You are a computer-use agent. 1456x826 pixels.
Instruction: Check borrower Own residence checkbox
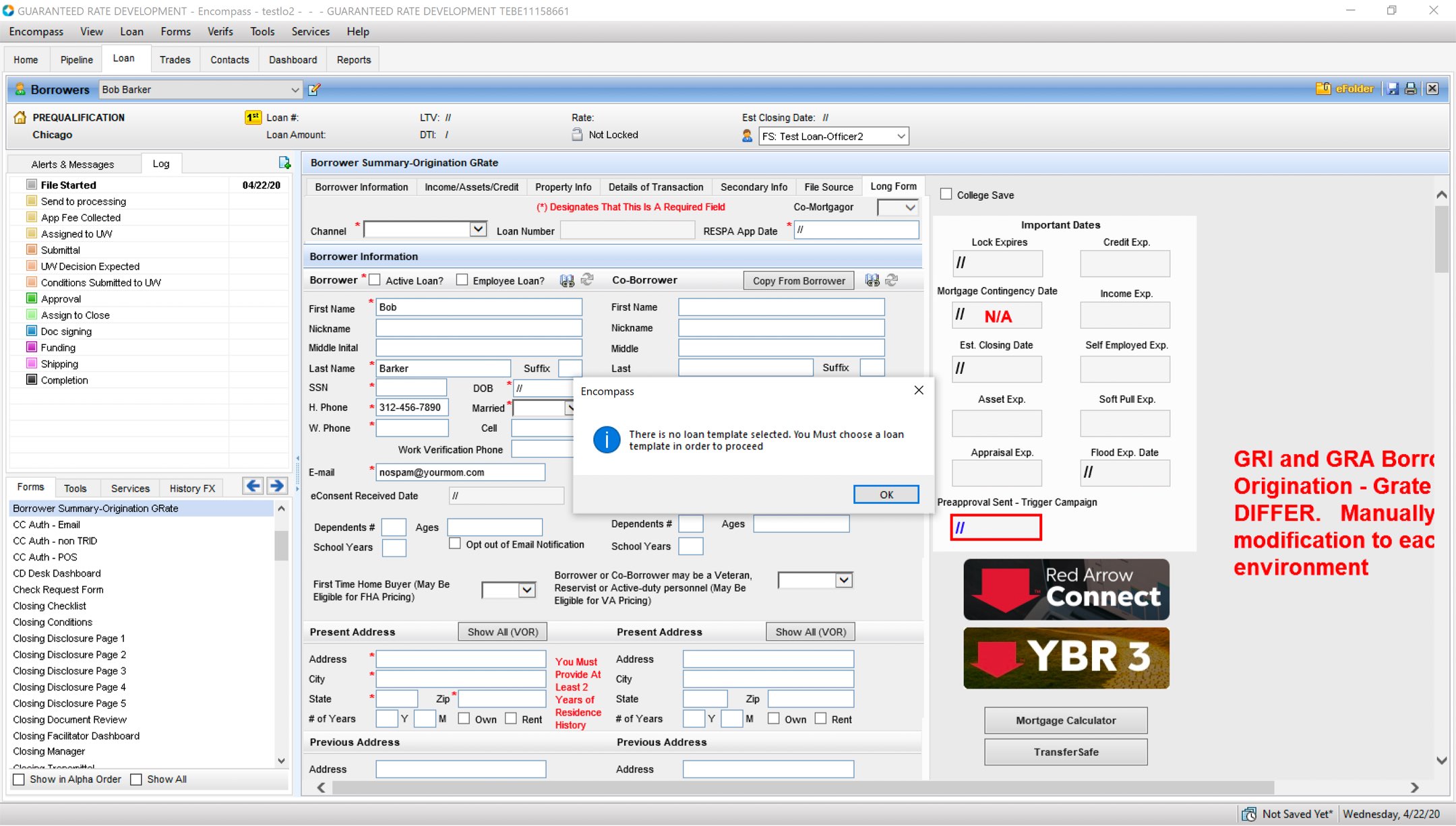[x=464, y=718]
